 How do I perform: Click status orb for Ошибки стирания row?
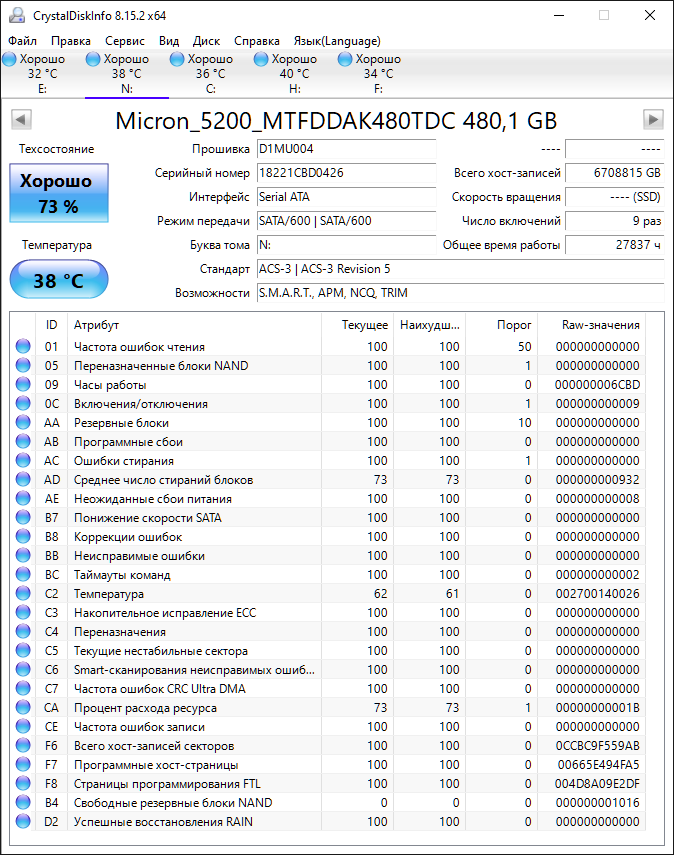coord(23,460)
